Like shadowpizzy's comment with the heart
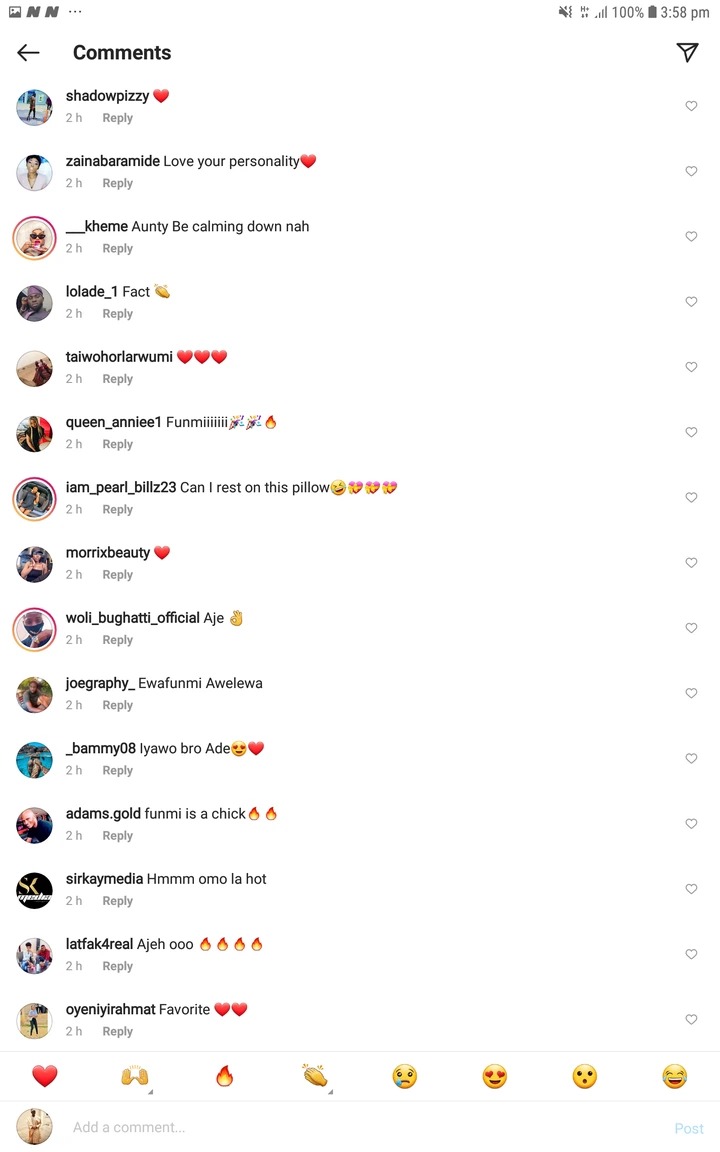Viewport: 720px width, 1152px height. (691, 106)
